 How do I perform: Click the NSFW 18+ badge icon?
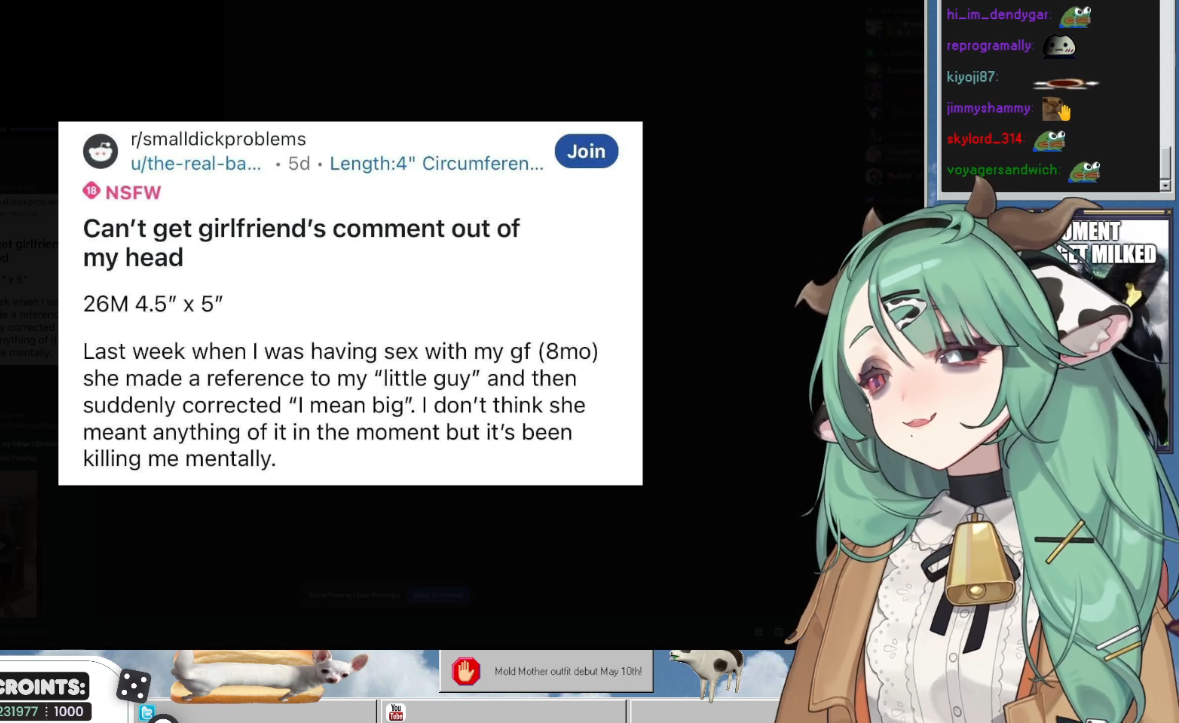point(91,191)
